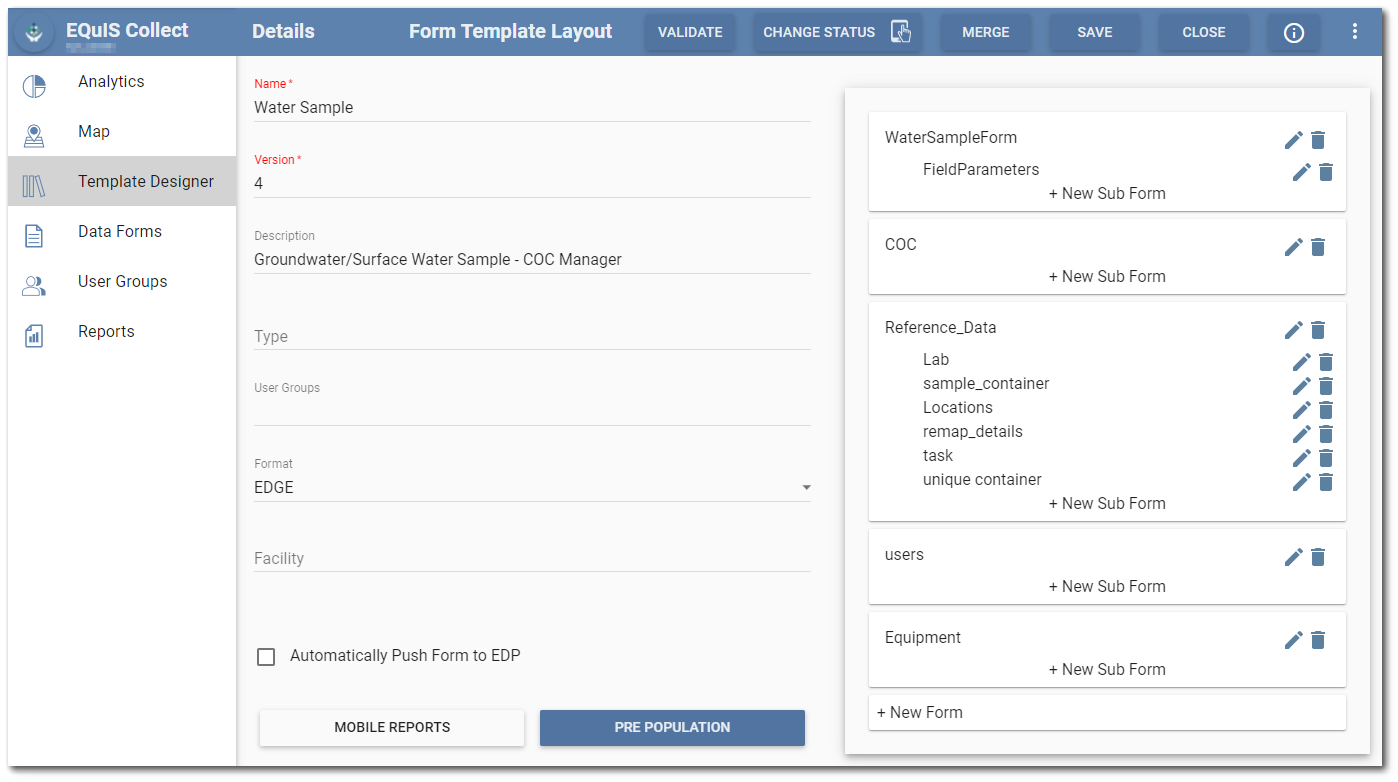Image resolution: width=1398 pixels, height=782 pixels.
Task: Open the Format dropdown showing EDGE
Action: click(532, 488)
